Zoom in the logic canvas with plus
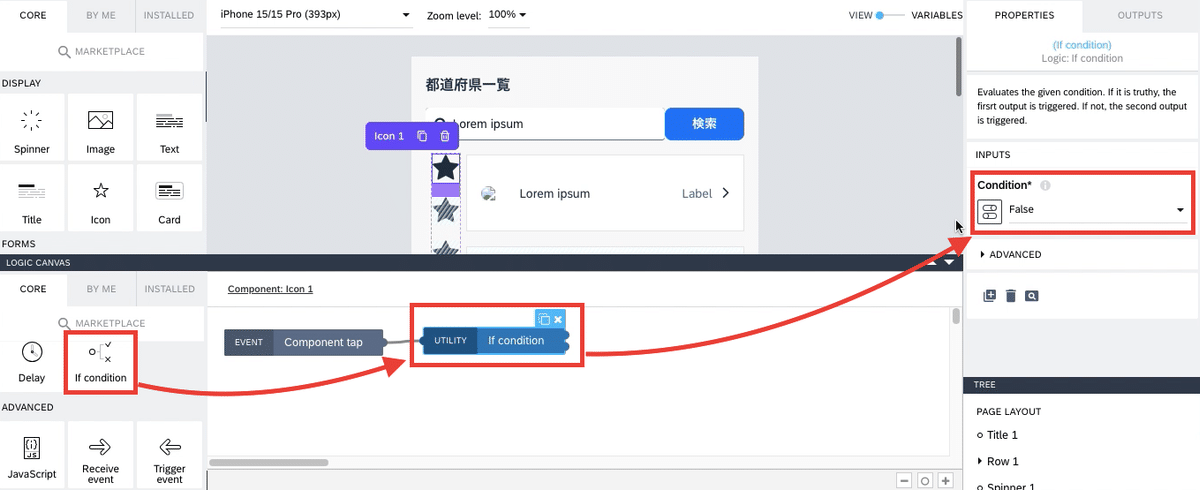The width and height of the screenshot is (1200, 490). coord(945,481)
